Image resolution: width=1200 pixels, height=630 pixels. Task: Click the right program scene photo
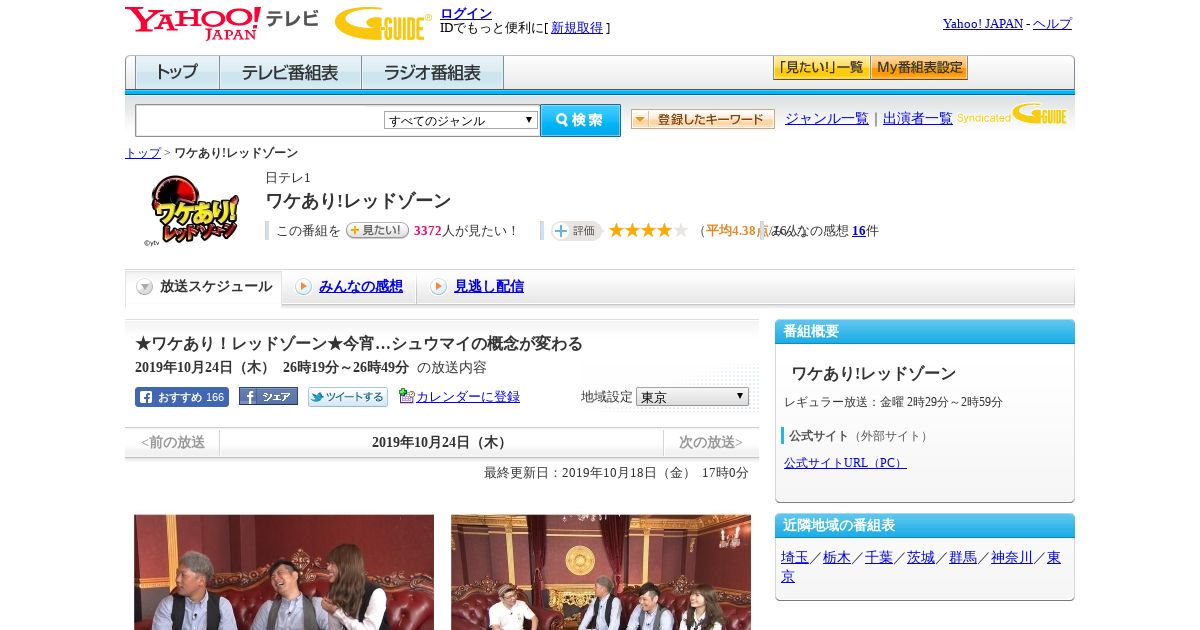point(601,572)
